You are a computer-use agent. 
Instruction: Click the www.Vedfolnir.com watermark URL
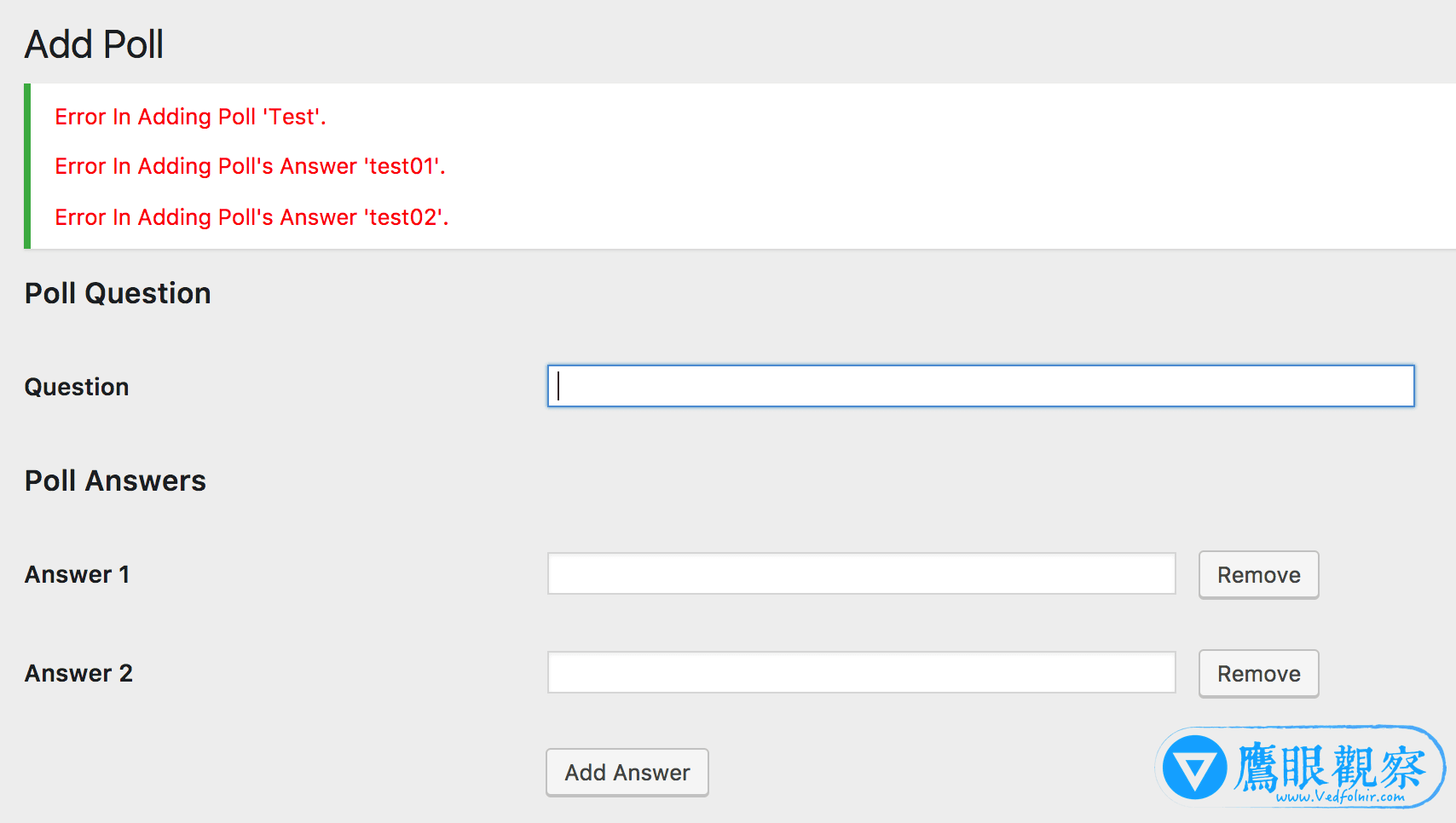[x=1340, y=797]
